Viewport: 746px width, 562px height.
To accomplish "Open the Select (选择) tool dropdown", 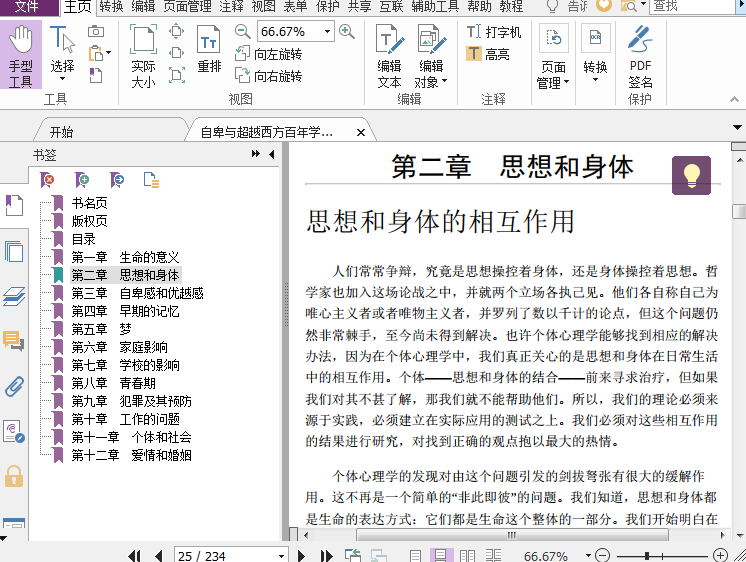I will coord(62,78).
